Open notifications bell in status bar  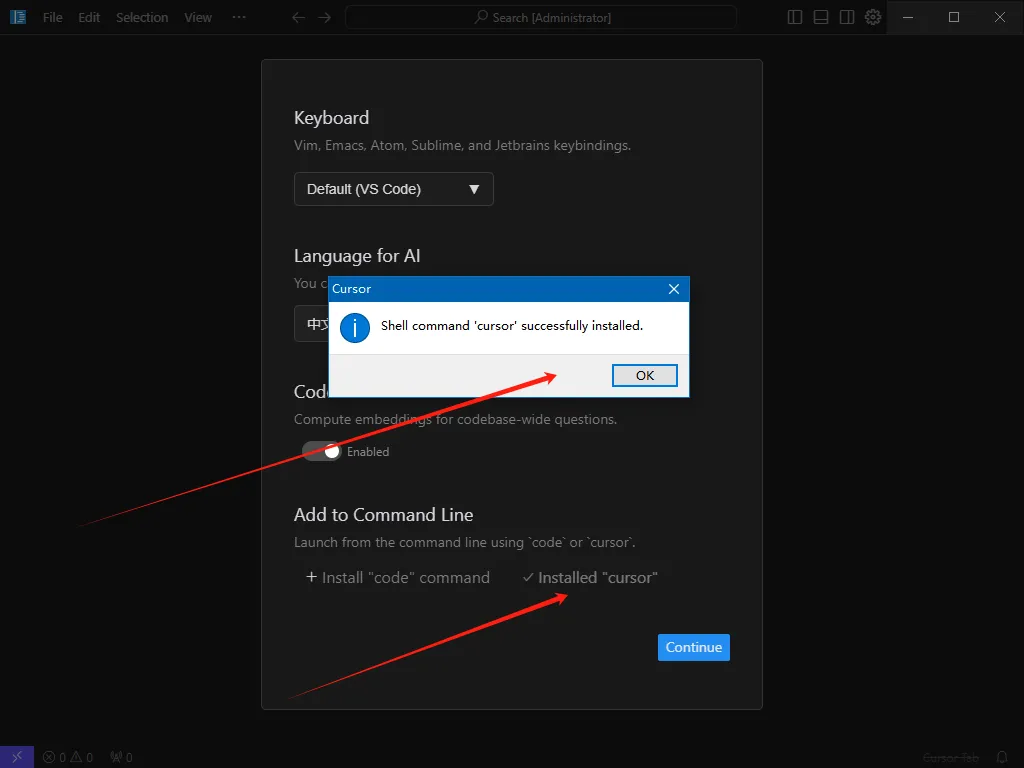1002,758
